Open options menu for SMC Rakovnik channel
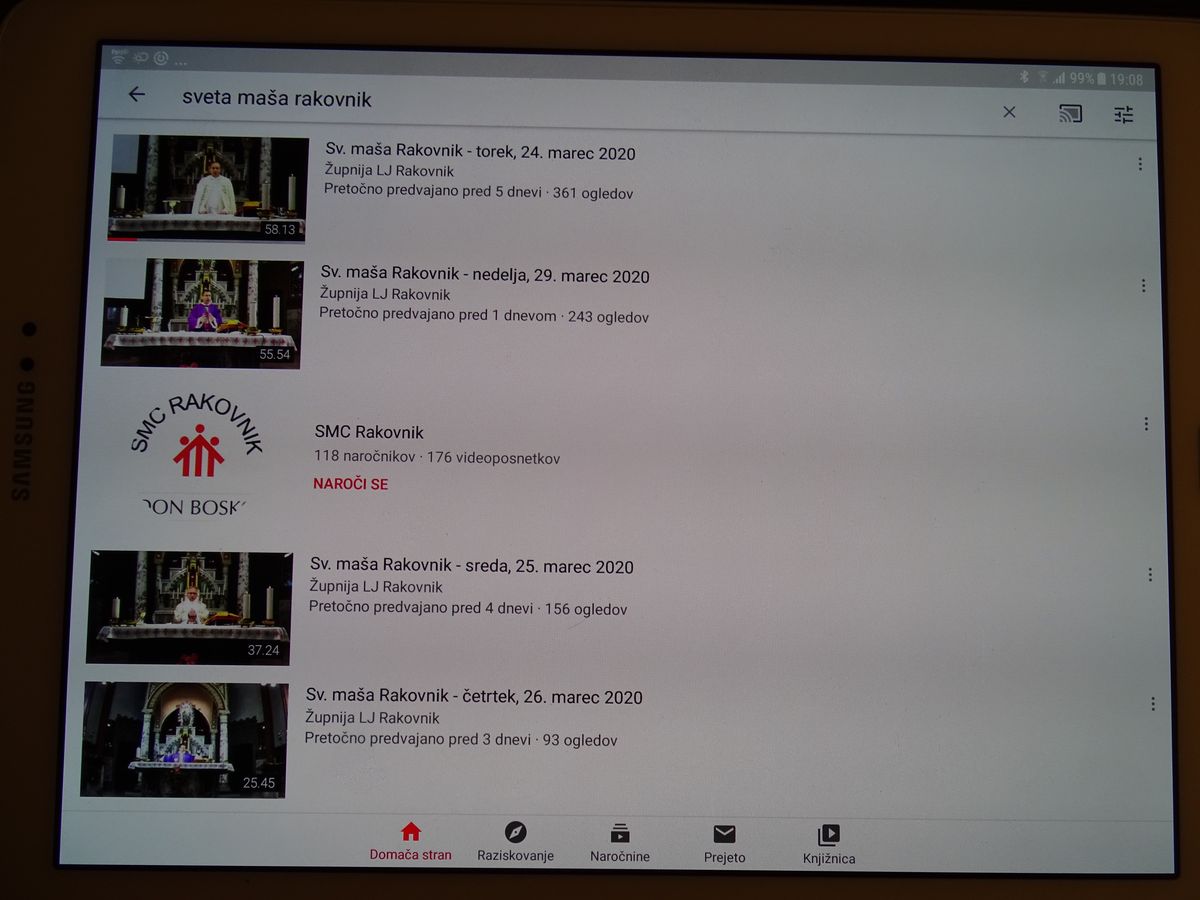1200x900 pixels. pos(1146,424)
